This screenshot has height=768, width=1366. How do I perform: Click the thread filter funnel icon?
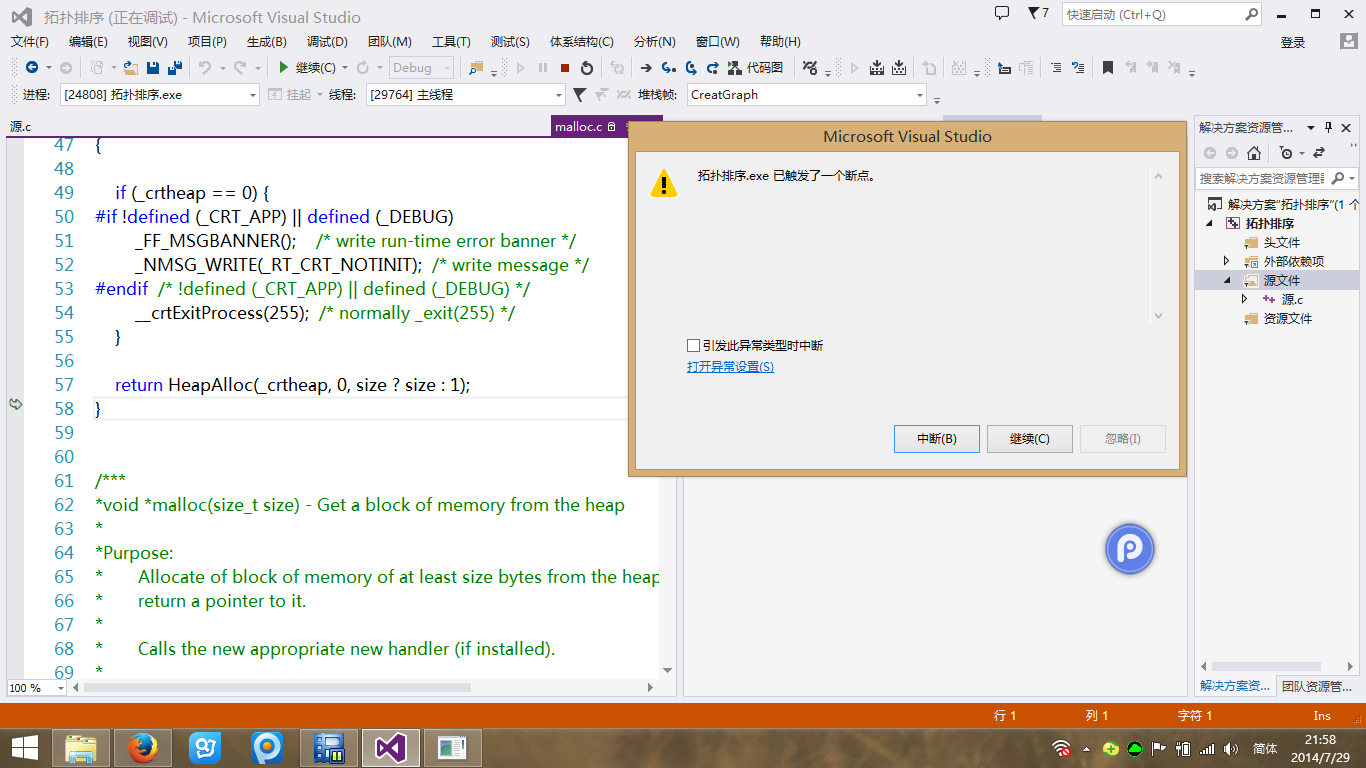(579, 95)
